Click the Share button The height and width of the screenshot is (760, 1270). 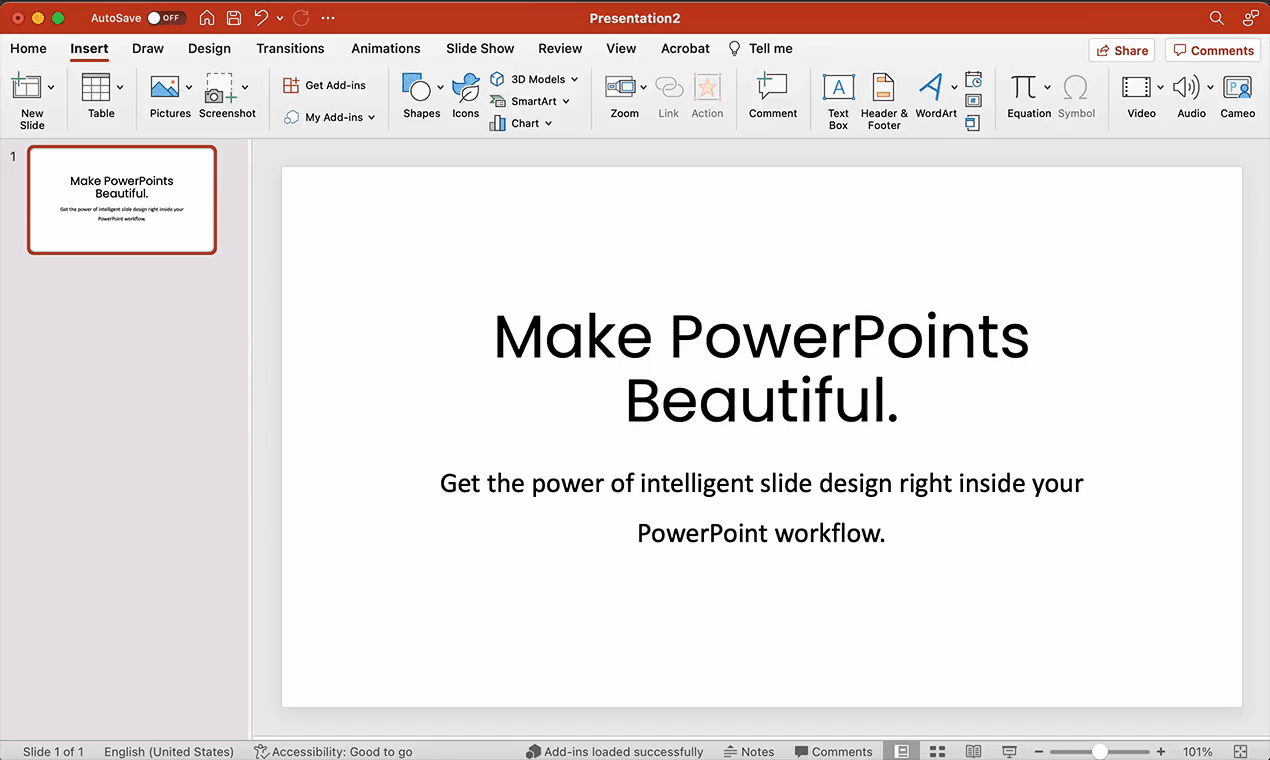coord(1121,50)
